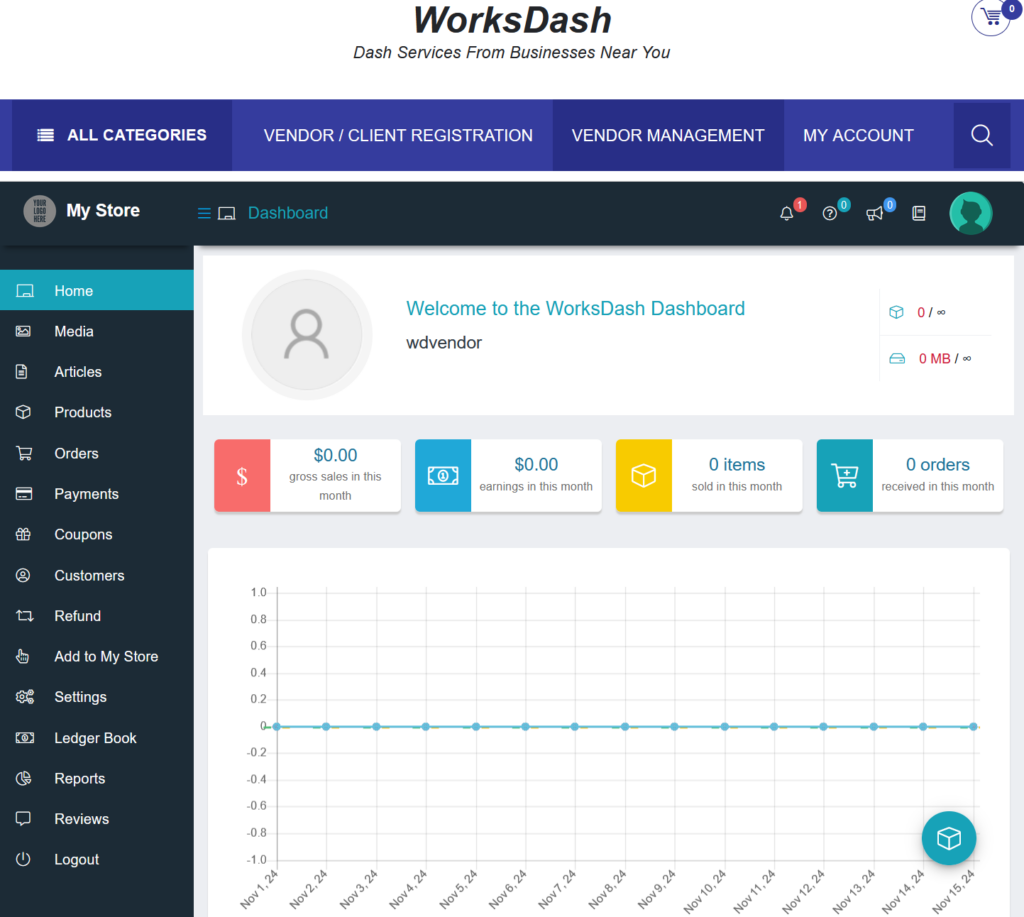Open the inquiries question mark icon
The height and width of the screenshot is (917, 1024).
click(x=829, y=213)
